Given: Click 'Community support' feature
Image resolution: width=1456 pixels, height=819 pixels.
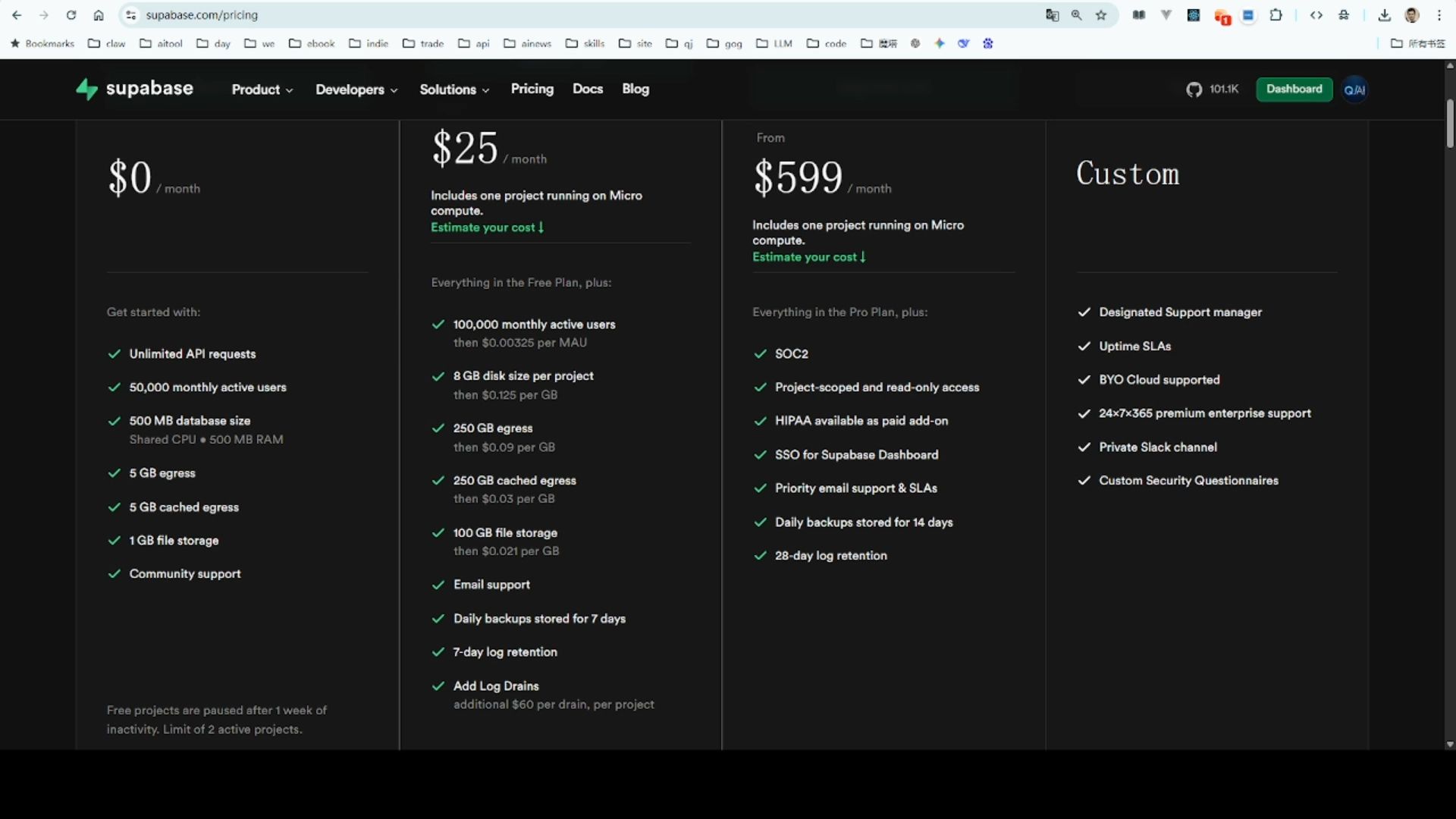Looking at the screenshot, I should [x=185, y=574].
